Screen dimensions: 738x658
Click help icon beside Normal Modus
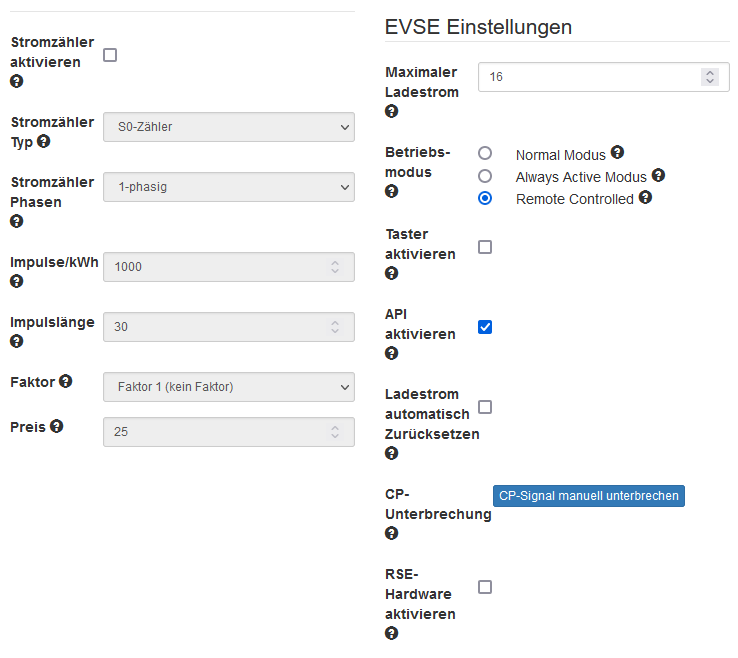tap(617, 153)
